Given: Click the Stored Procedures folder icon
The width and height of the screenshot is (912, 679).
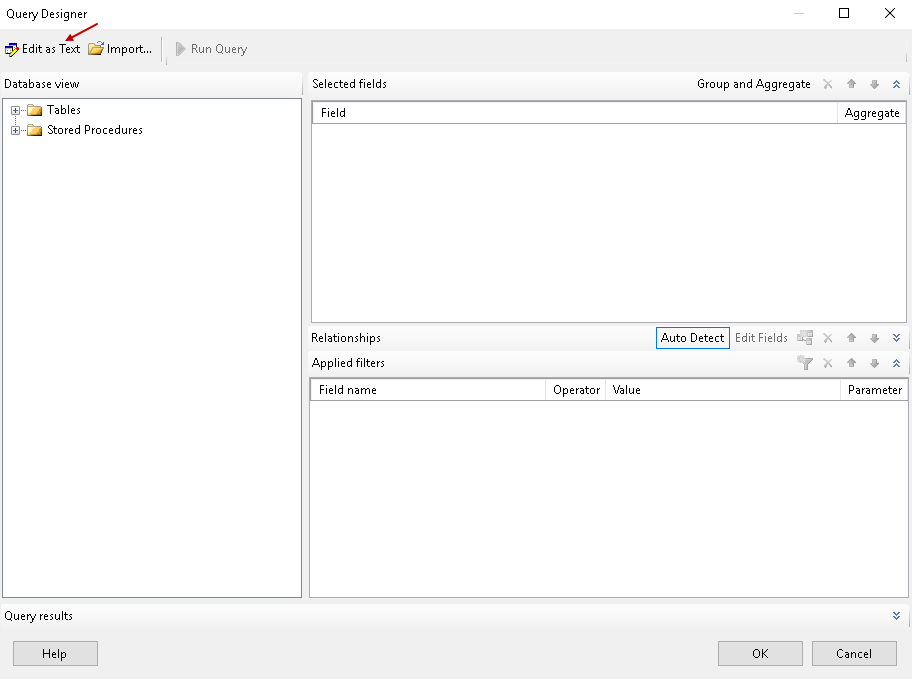Looking at the screenshot, I should click(35, 130).
